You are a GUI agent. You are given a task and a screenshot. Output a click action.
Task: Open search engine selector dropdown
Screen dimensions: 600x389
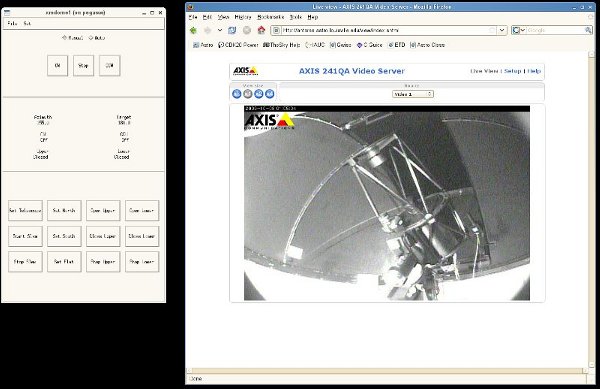[519, 30]
